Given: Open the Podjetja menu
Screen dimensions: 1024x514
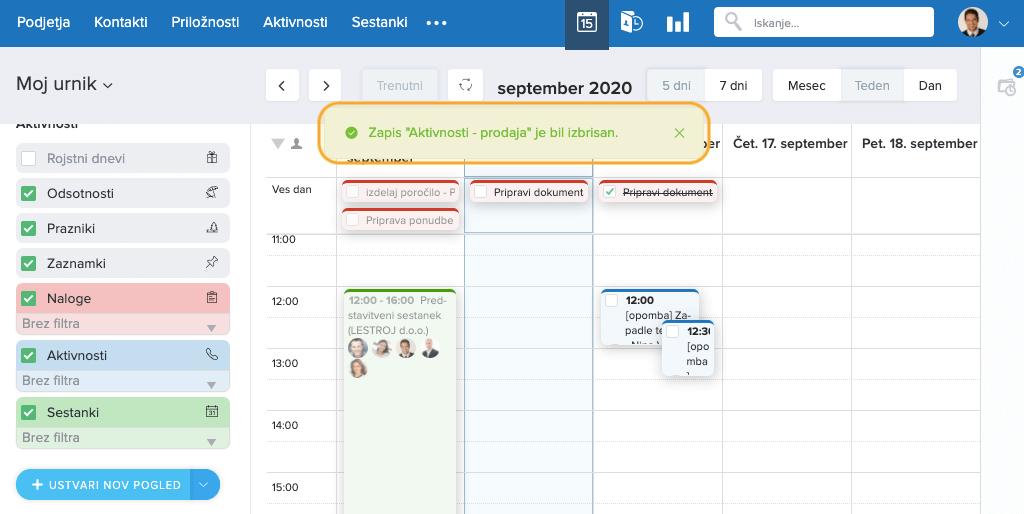Looking at the screenshot, I should 43,22.
